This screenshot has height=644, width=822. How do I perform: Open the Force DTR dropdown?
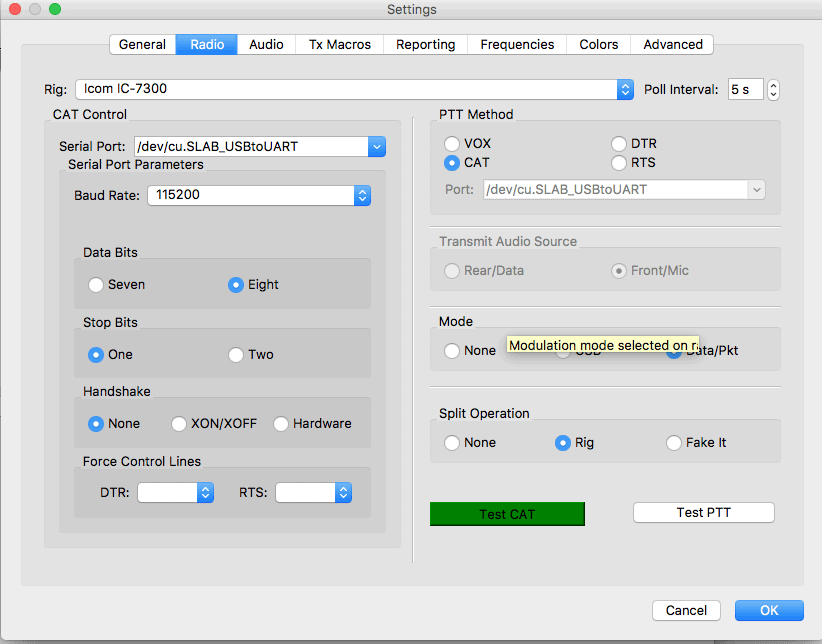point(205,492)
